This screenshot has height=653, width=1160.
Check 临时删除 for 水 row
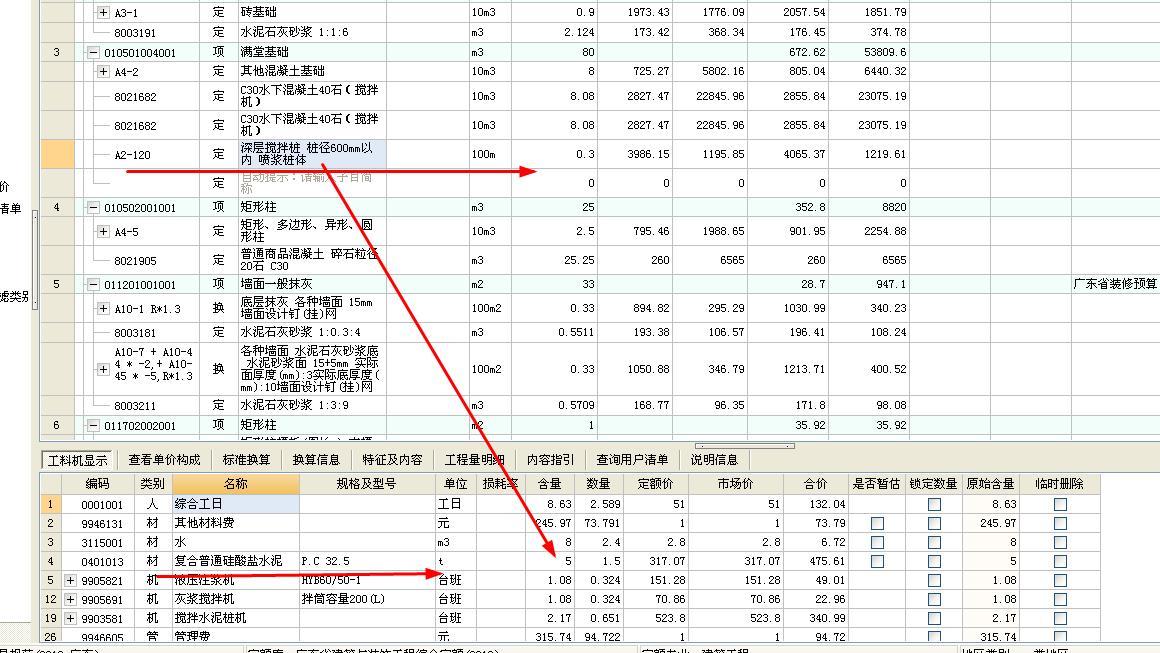(x=1060, y=542)
